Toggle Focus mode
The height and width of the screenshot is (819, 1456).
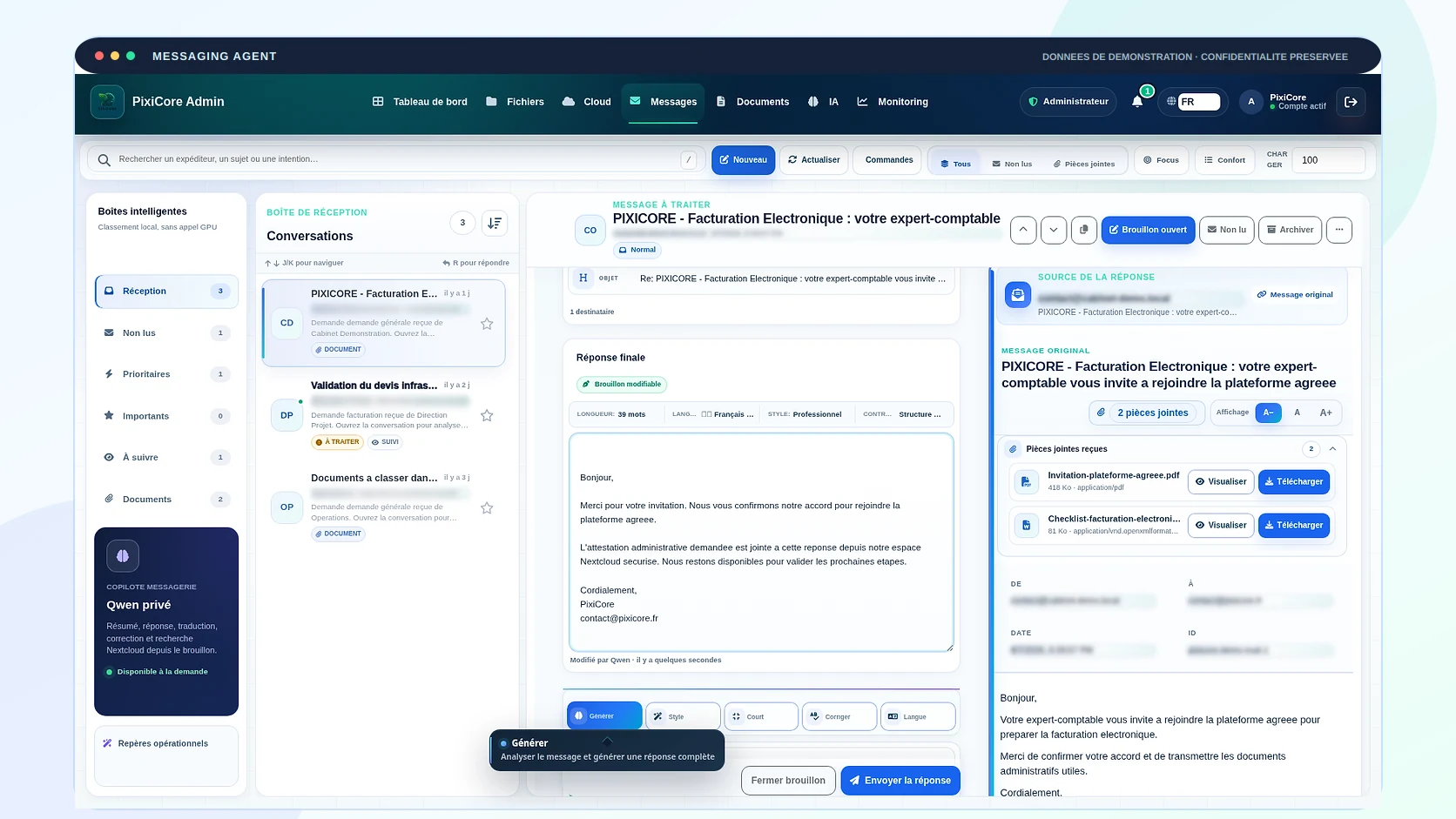1162,160
